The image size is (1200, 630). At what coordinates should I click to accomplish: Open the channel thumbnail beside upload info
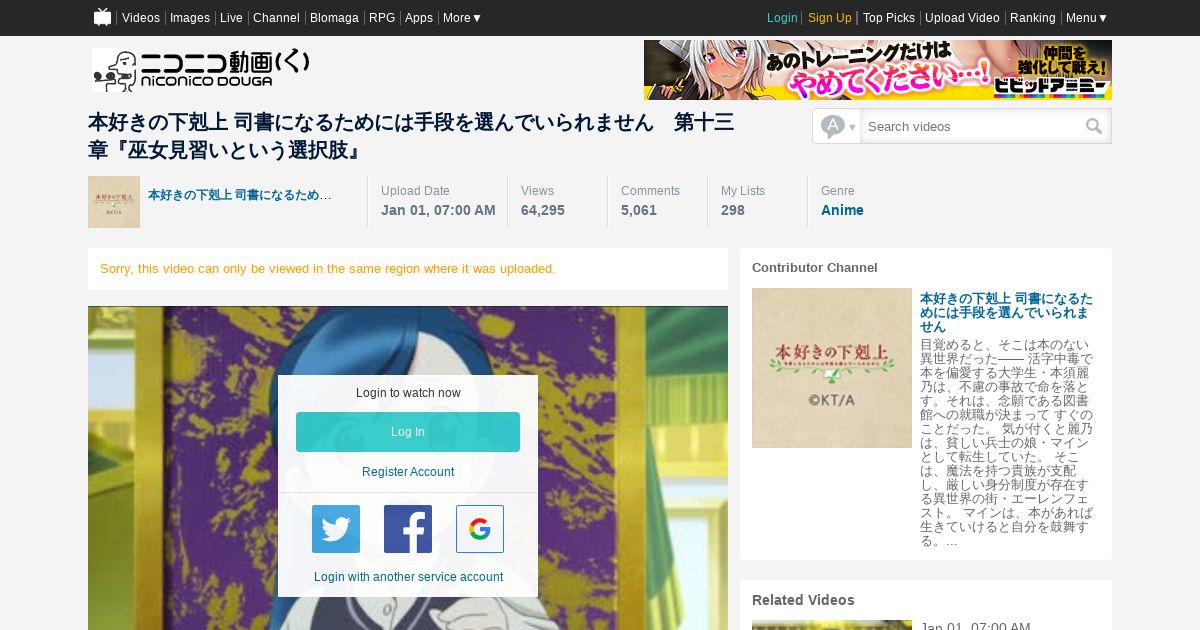pyautogui.click(x=114, y=202)
